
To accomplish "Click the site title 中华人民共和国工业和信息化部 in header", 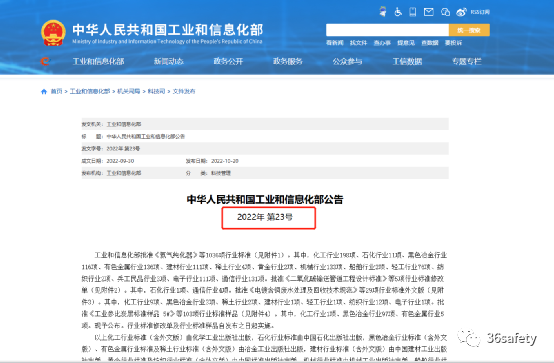I will (168, 30).
